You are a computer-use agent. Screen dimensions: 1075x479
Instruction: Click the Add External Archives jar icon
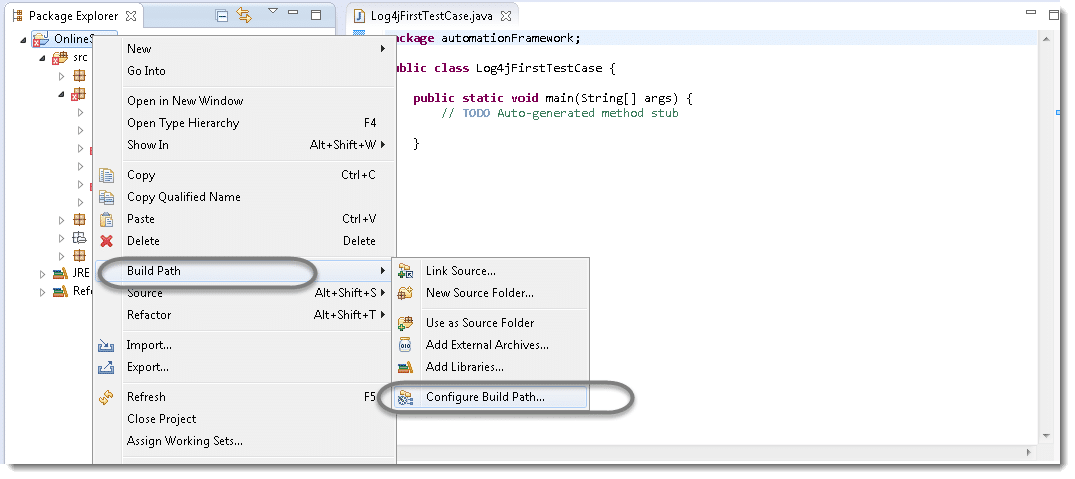point(406,345)
